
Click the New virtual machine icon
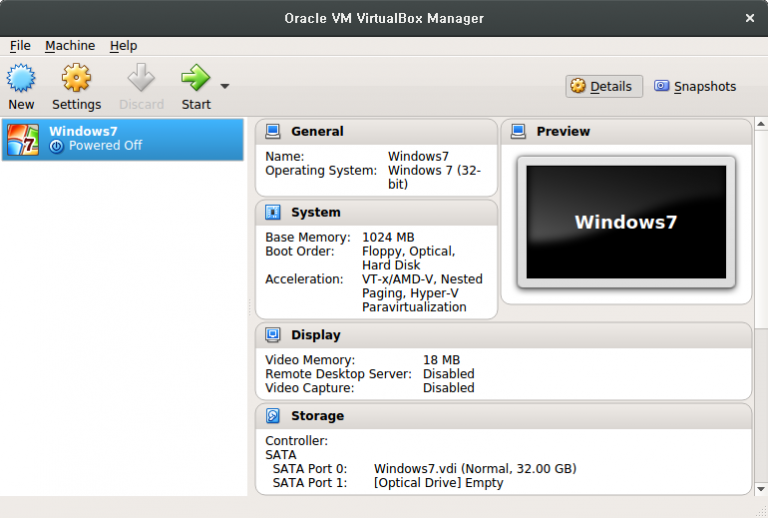(21, 78)
